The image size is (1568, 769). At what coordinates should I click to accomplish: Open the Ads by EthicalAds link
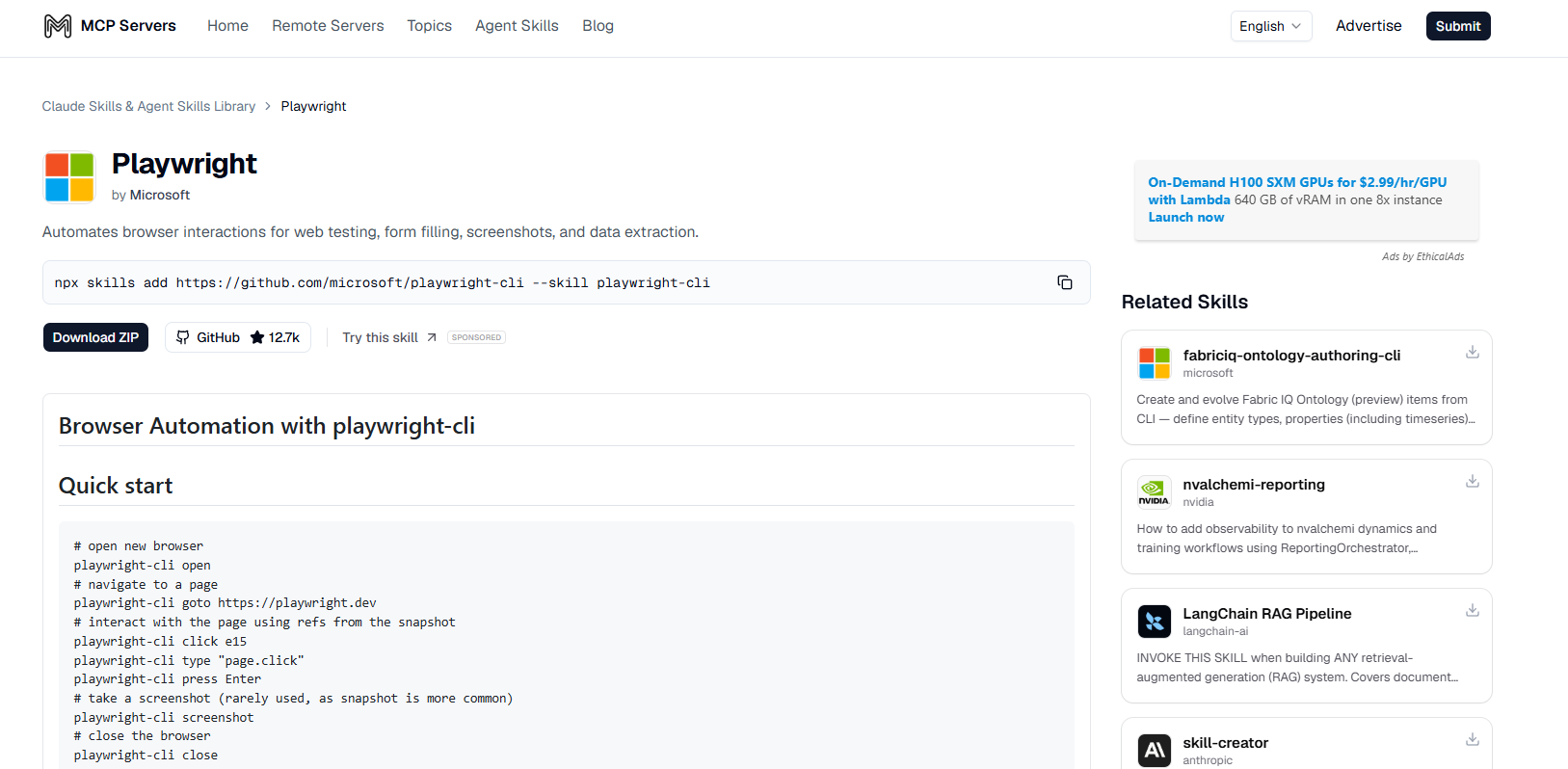pos(1422,256)
